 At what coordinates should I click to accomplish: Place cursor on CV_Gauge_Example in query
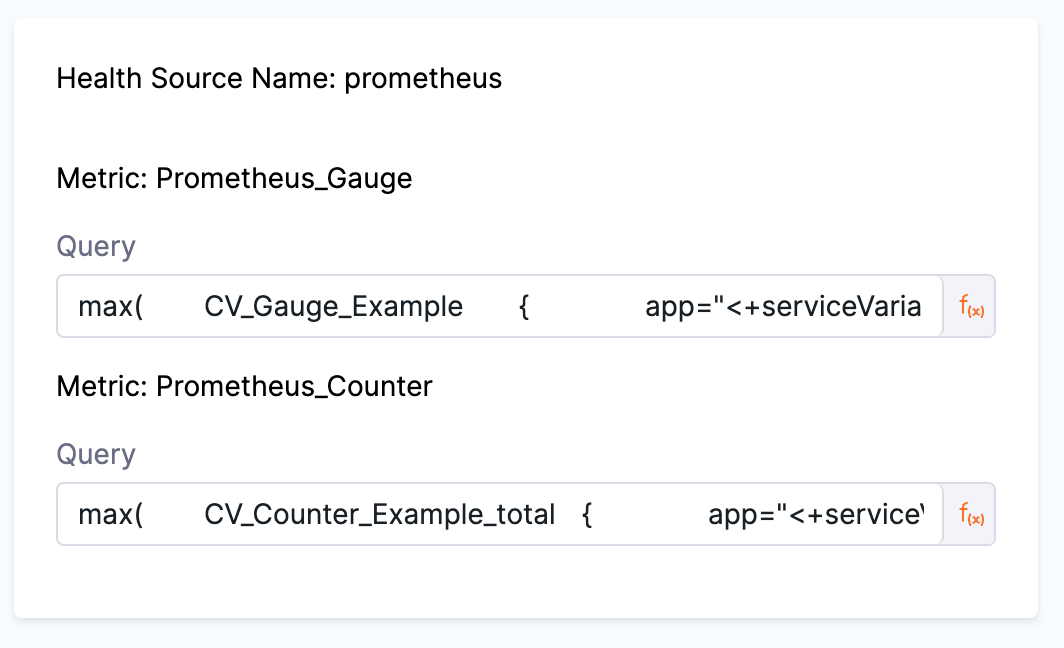coord(333,306)
